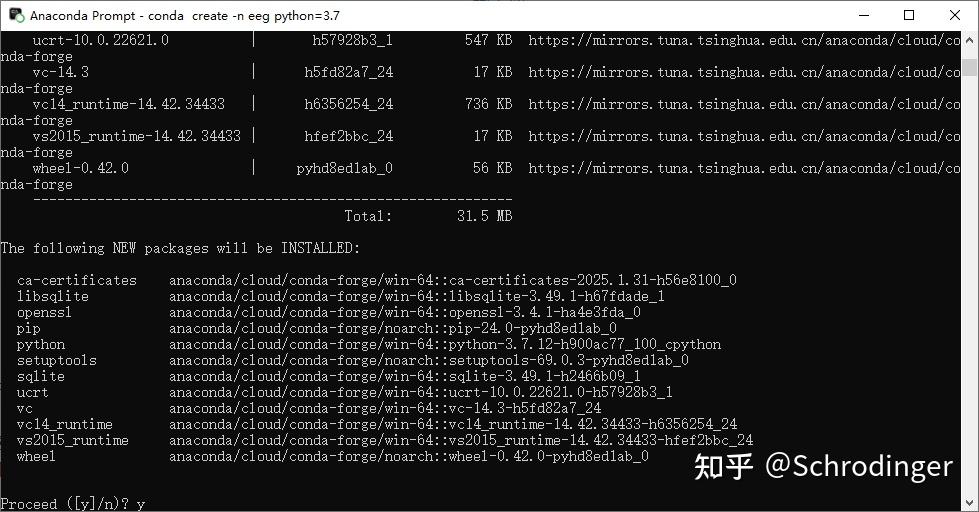Maximize the Anaconda Prompt window
Image resolution: width=979 pixels, height=512 pixels.
point(909,15)
